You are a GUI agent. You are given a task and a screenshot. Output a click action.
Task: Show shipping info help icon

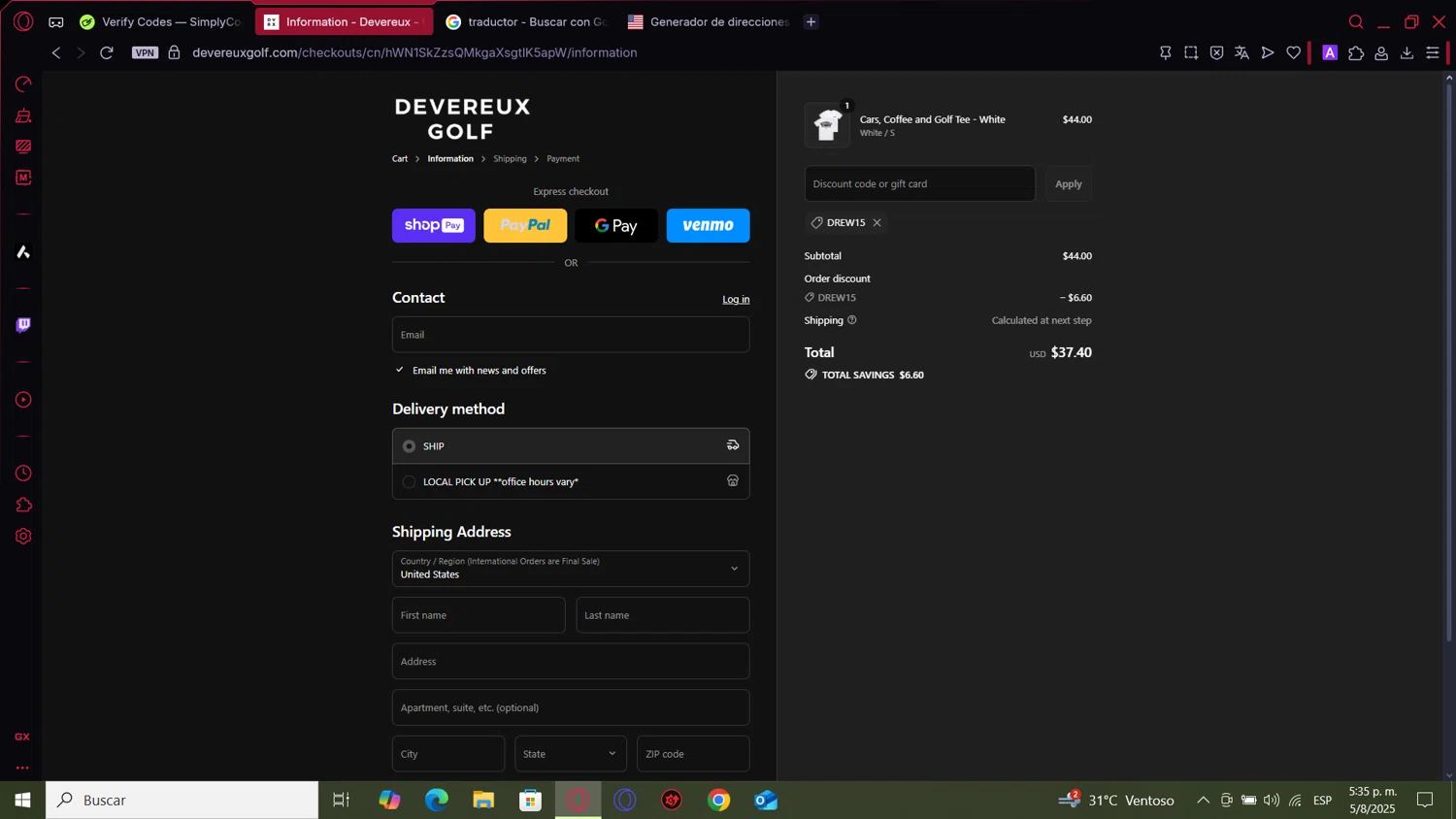point(852,320)
